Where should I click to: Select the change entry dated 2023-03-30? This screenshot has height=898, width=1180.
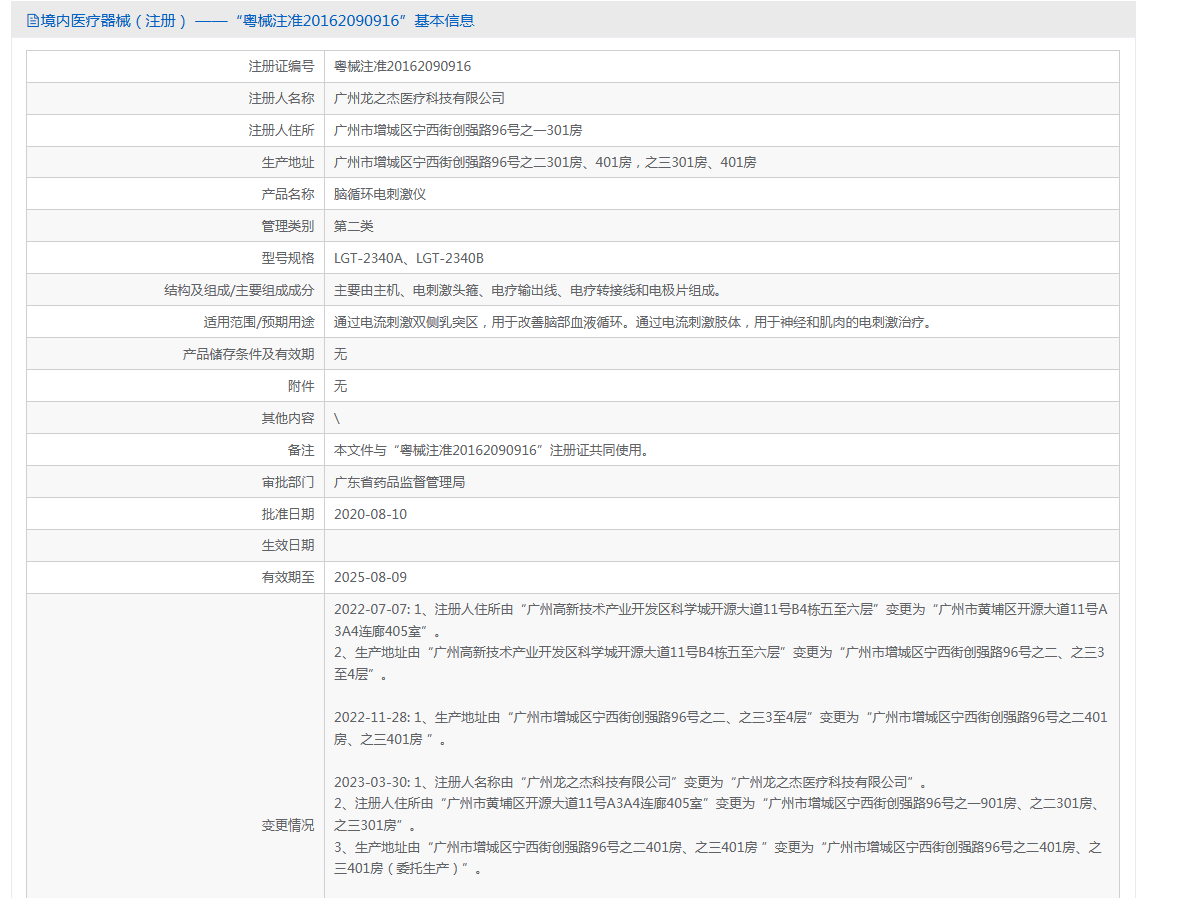click(x=719, y=826)
